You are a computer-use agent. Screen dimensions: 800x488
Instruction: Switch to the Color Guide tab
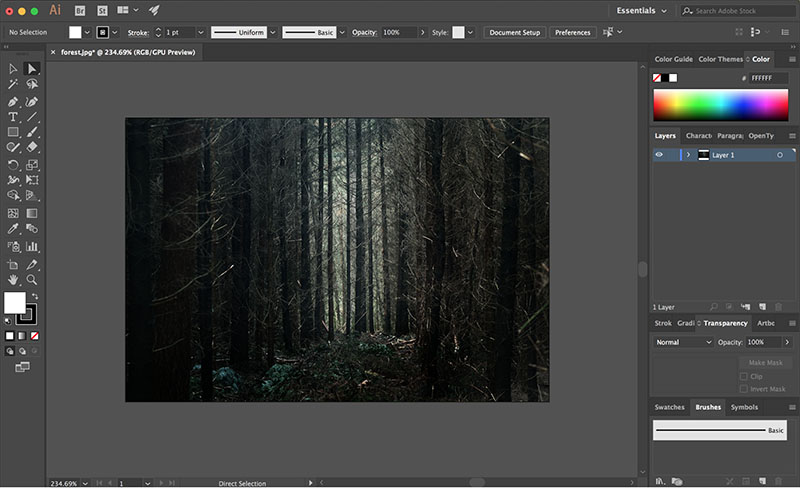point(673,59)
